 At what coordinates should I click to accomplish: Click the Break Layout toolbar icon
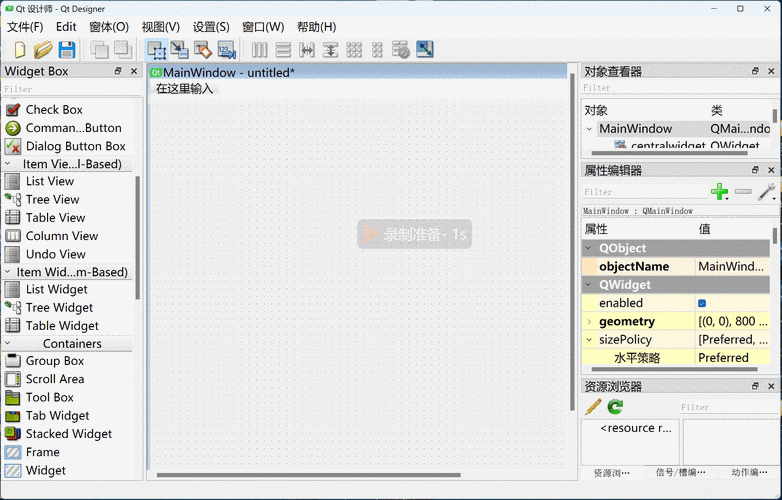[x=400, y=49]
